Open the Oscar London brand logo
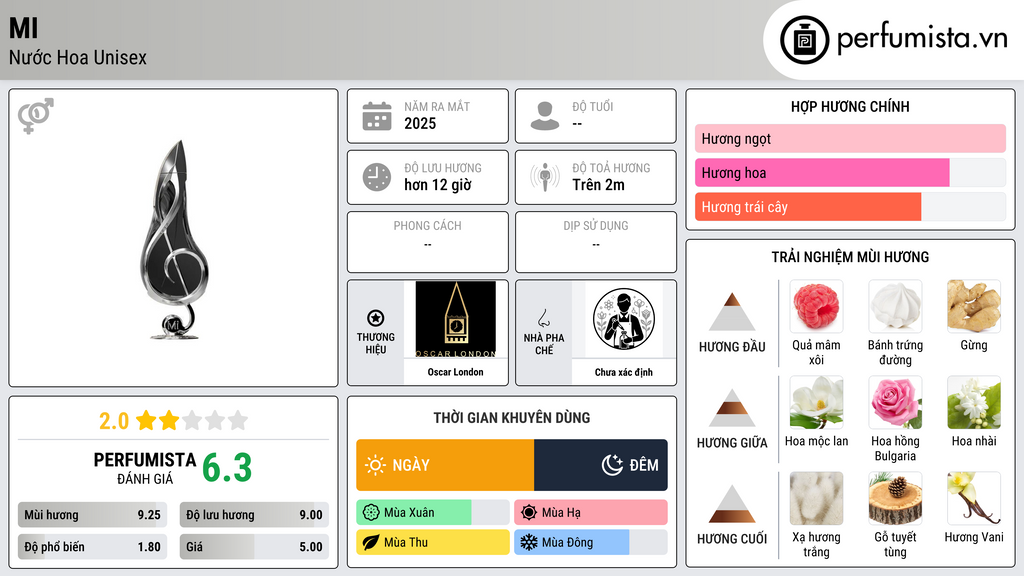Screen dimensions: 1024x576 point(456,319)
